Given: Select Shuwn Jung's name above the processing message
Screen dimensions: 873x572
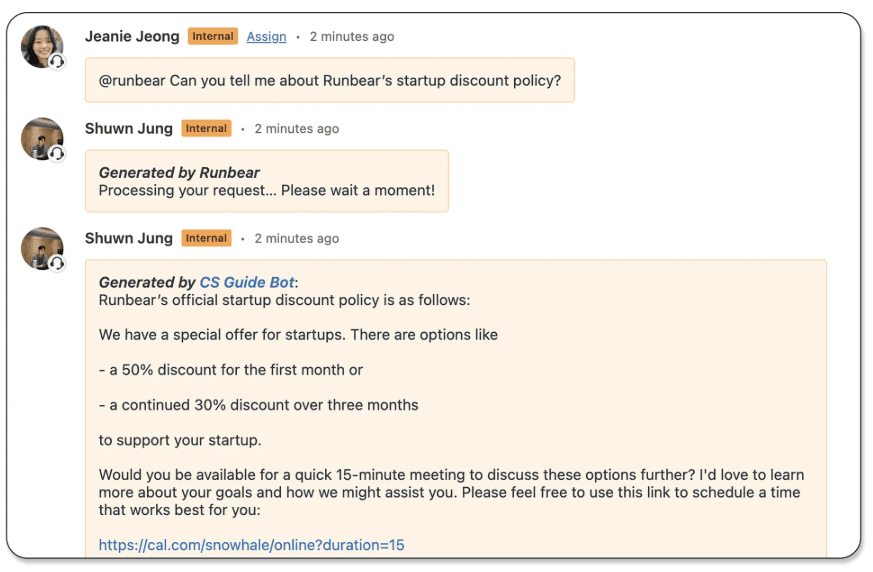Looking at the screenshot, I should [x=128, y=128].
